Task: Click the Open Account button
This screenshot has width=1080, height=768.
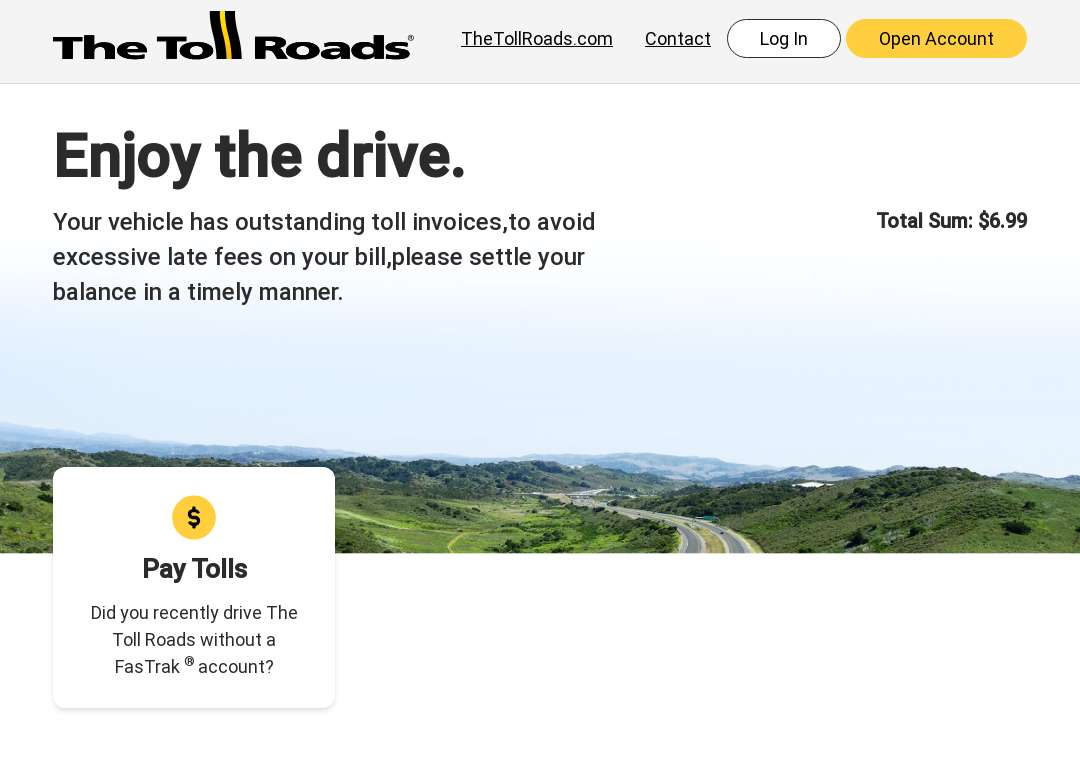Action: (x=936, y=39)
